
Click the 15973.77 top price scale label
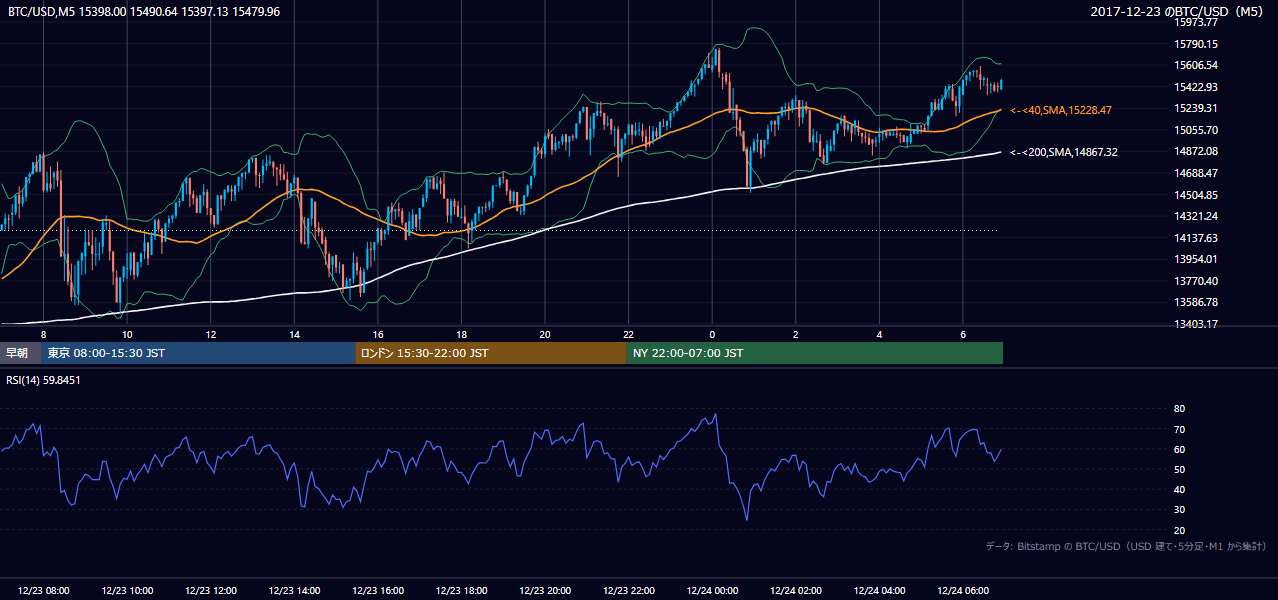pyautogui.click(x=1195, y=22)
